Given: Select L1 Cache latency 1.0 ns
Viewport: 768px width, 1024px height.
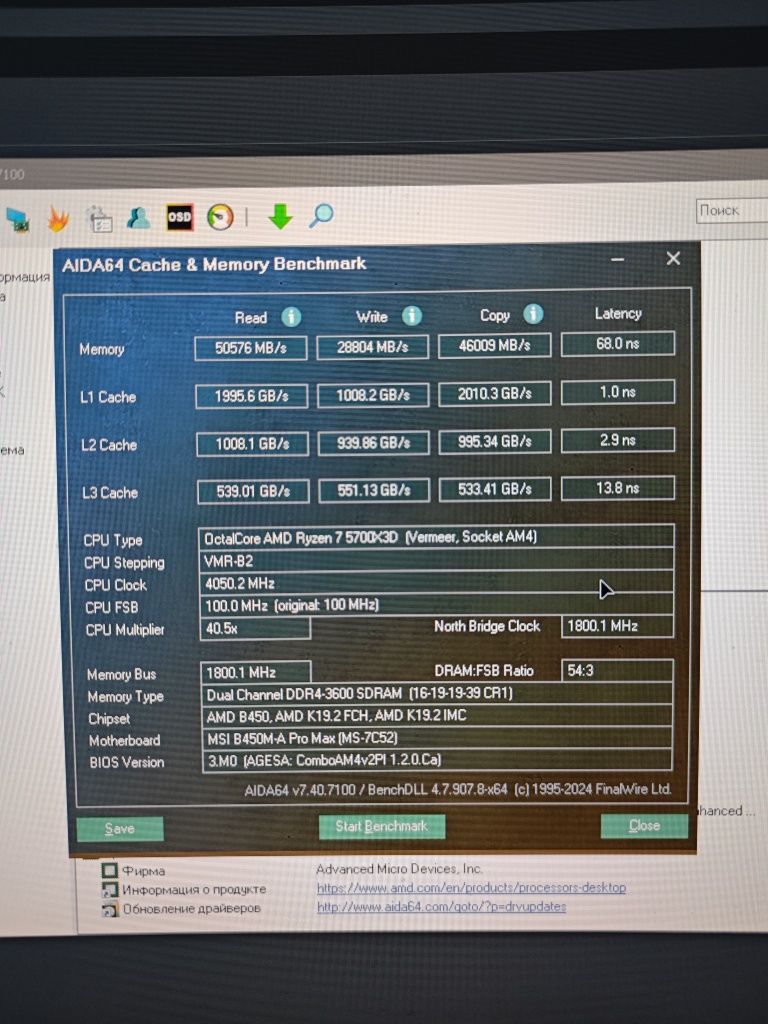Looking at the screenshot, I should click(x=618, y=392).
